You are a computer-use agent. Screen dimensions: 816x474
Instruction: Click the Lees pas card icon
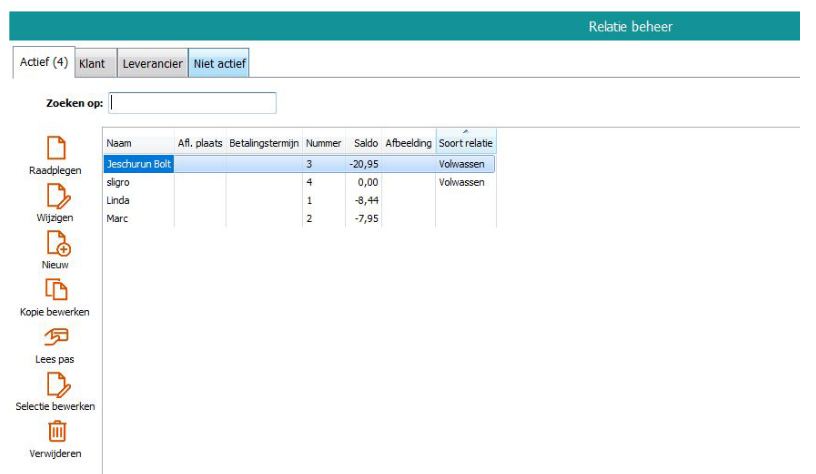(55, 337)
